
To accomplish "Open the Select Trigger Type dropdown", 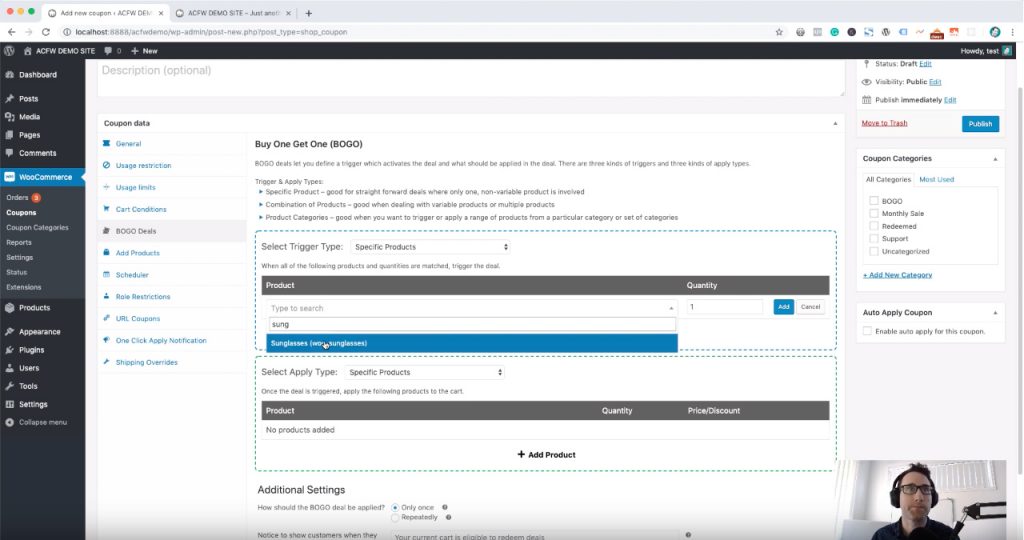I will [430, 247].
